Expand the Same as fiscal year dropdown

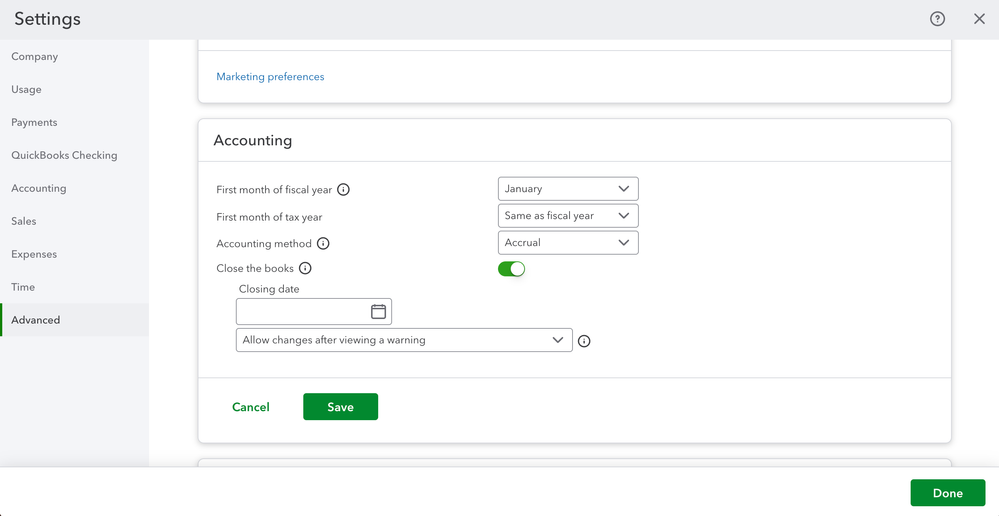click(567, 216)
